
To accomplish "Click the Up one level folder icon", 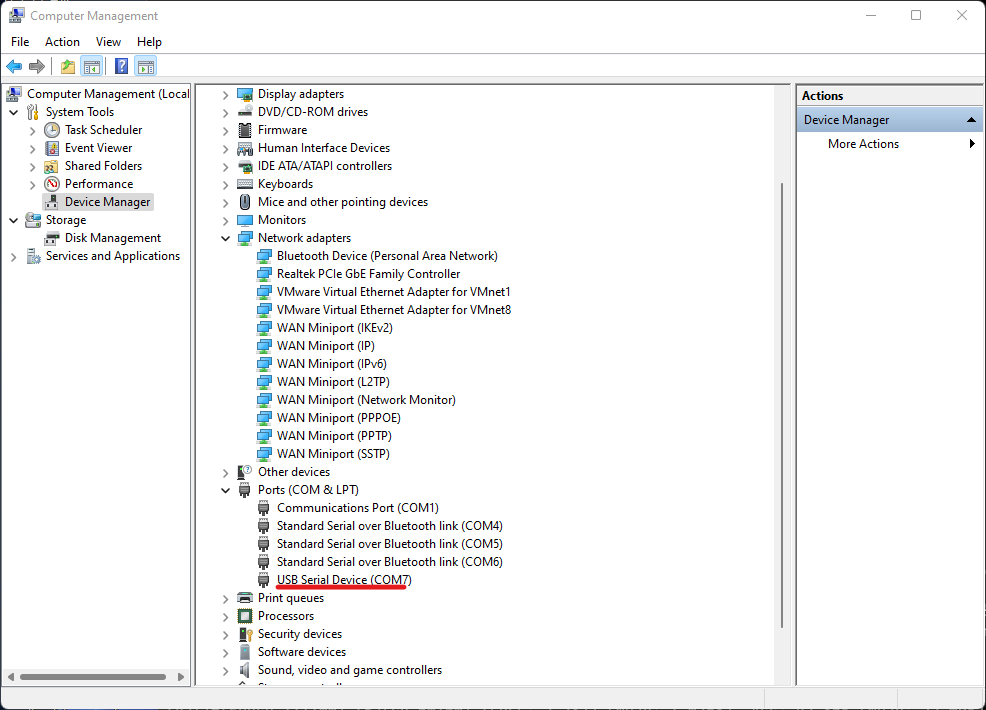I will (67, 66).
